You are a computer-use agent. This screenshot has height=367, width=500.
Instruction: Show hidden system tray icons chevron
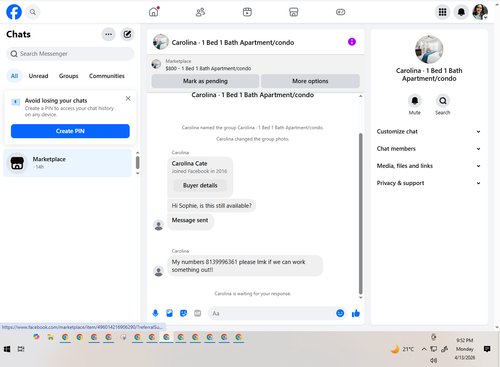click(x=424, y=349)
